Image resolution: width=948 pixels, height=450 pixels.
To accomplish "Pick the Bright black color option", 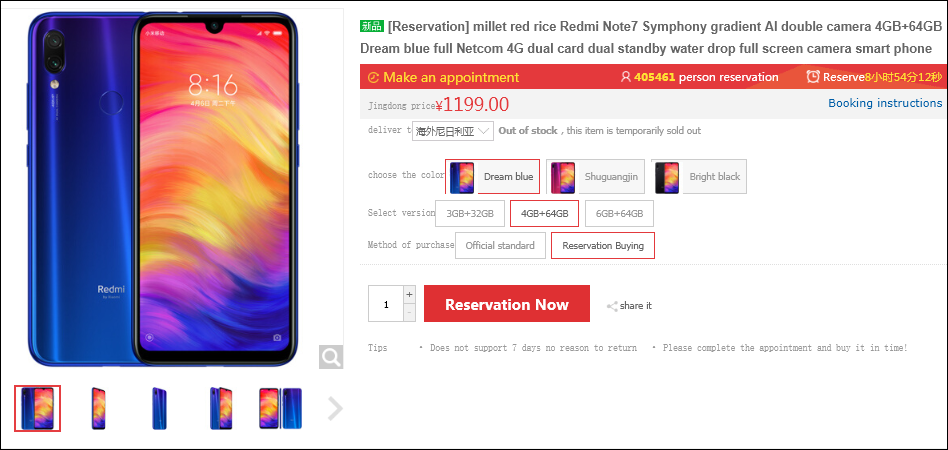I will [699, 177].
